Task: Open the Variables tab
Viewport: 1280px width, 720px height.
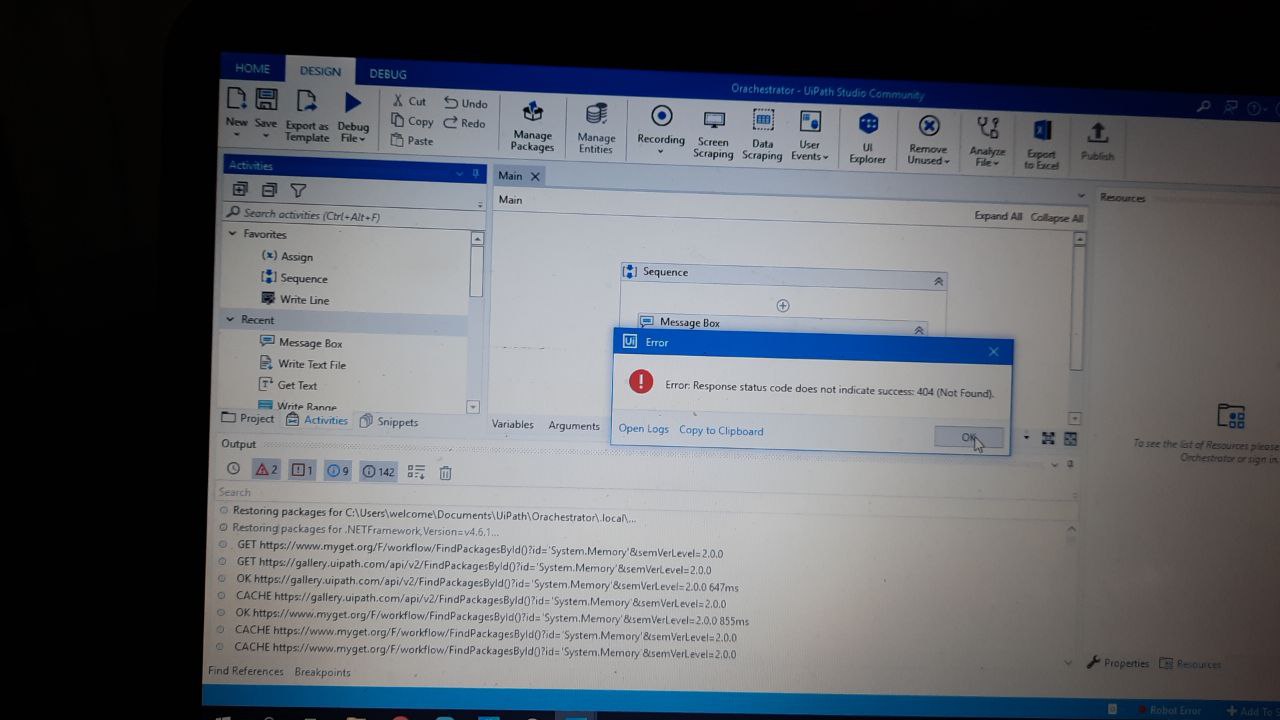Action: [513, 424]
